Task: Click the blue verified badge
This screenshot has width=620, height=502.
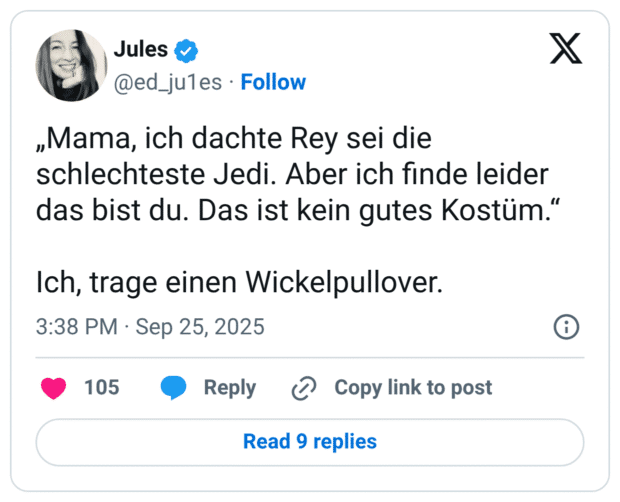Action: click(187, 49)
